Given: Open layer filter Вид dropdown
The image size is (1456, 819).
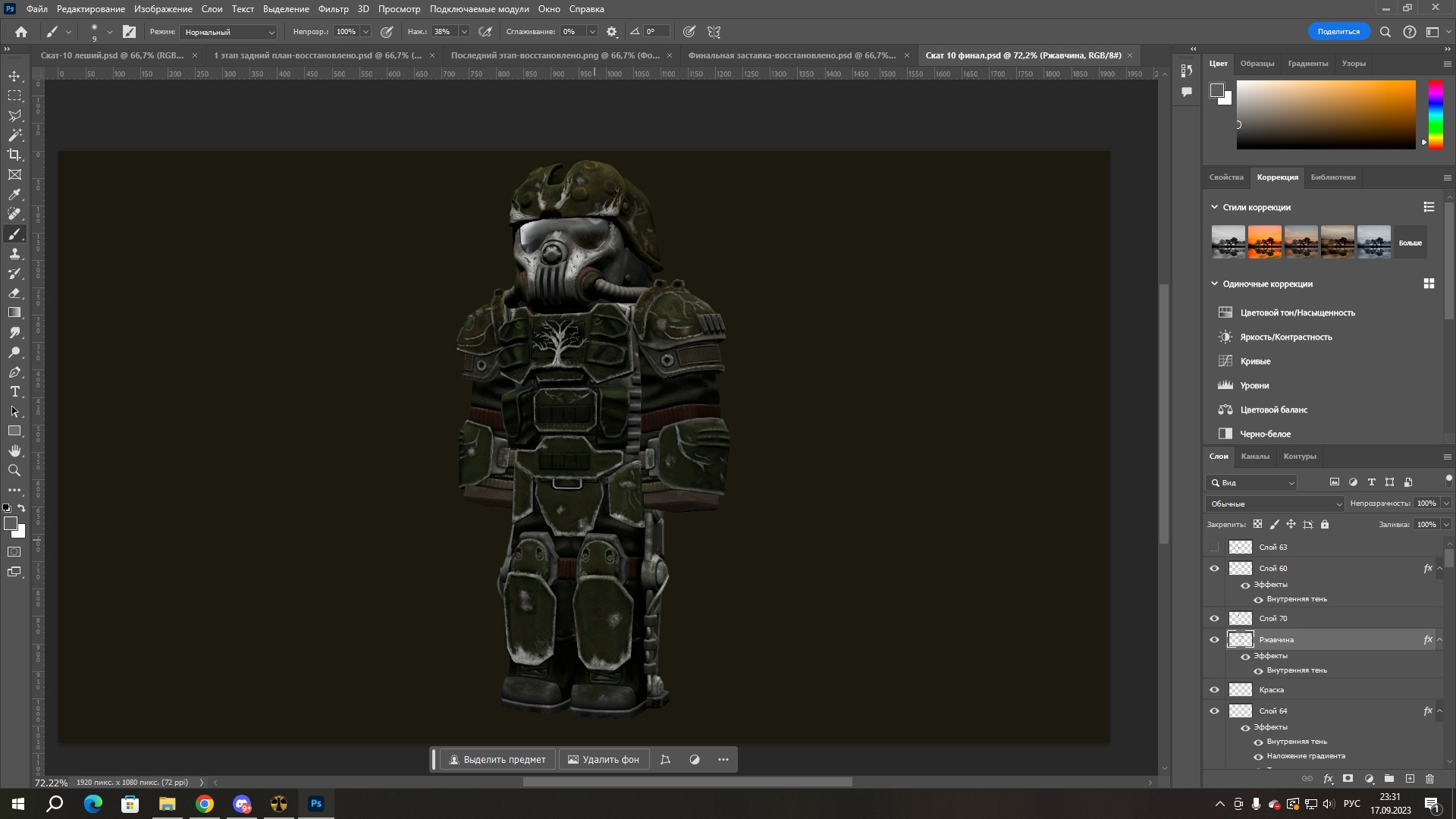Looking at the screenshot, I should point(1251,482).
